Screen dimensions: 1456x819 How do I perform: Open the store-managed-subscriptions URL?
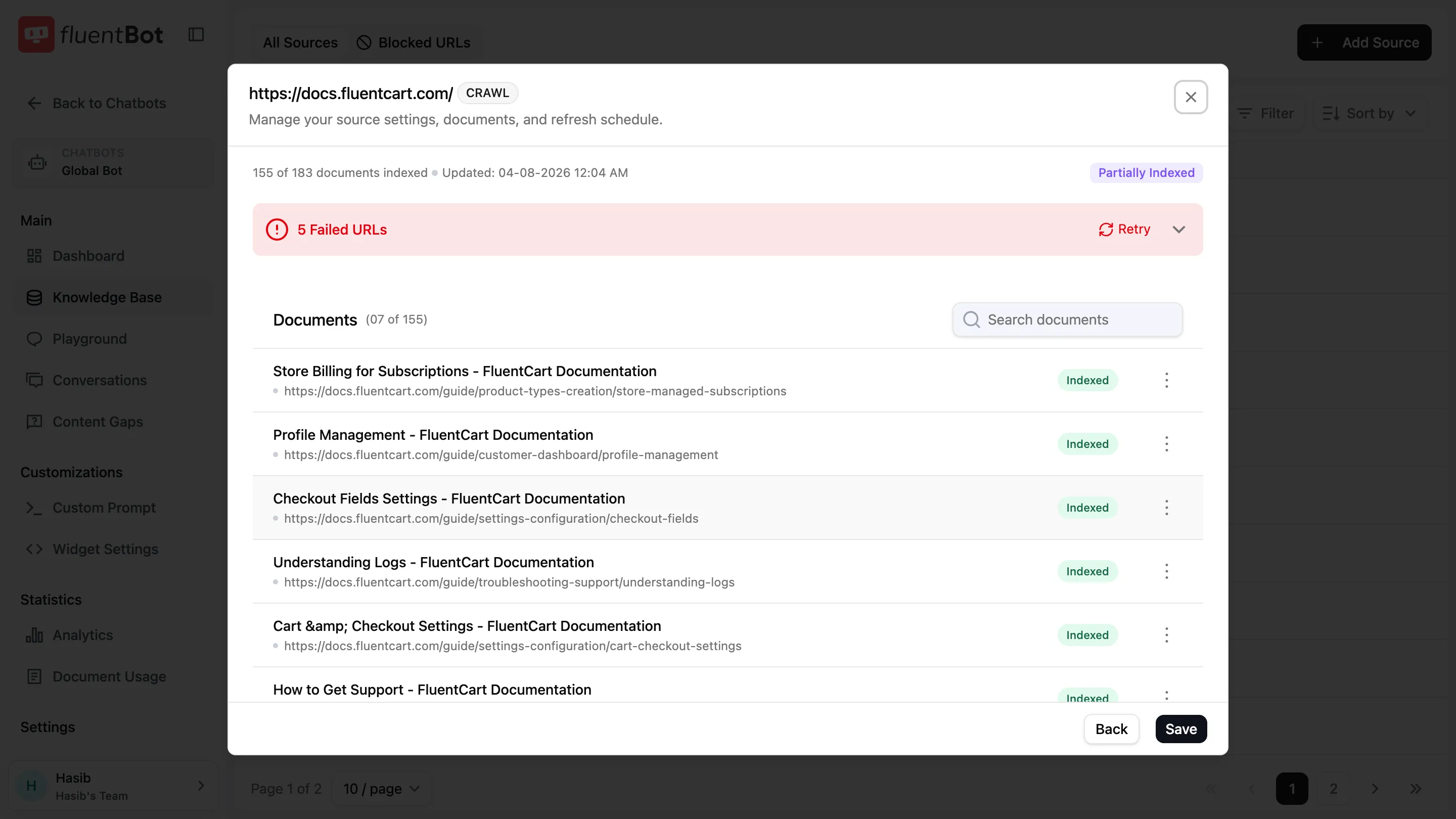click(x=535, y=391)
